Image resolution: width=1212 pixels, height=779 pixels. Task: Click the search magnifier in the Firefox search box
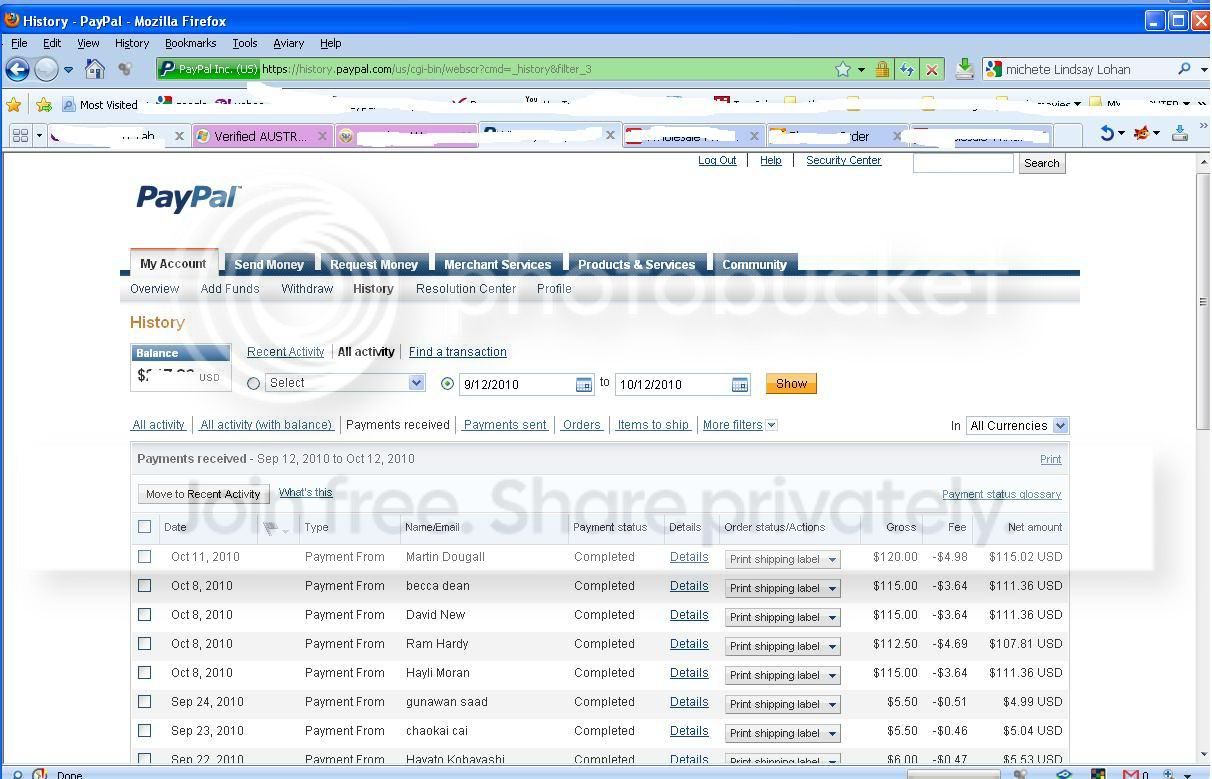point(1184,69)
